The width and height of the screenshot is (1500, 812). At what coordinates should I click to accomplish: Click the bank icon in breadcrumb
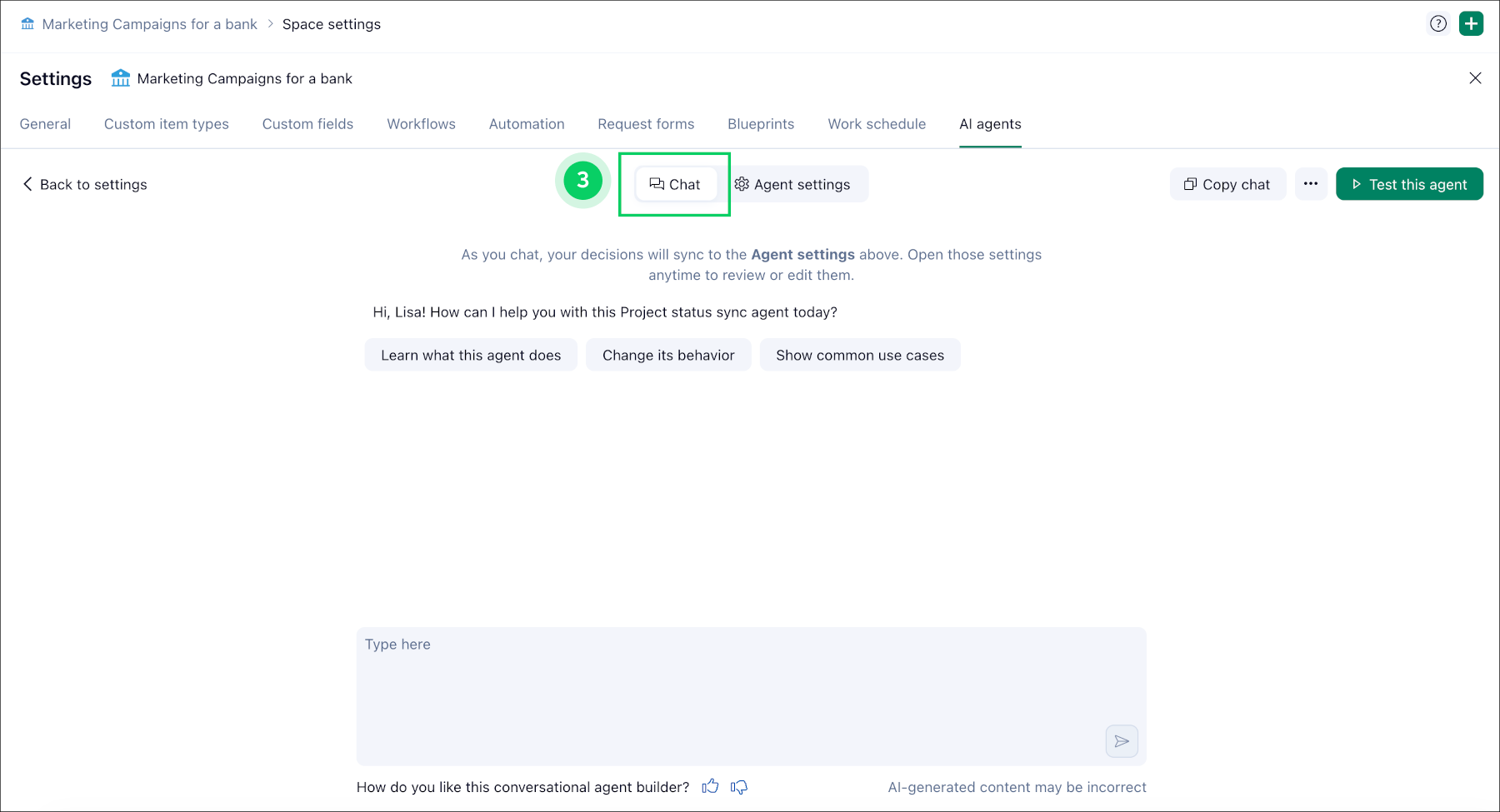[x=27, y=24]
